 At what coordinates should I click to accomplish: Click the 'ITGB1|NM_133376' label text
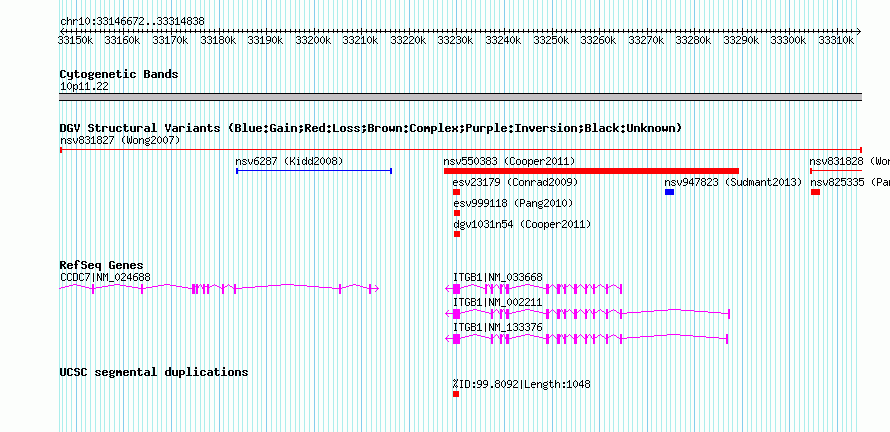(x=498, y=327)
